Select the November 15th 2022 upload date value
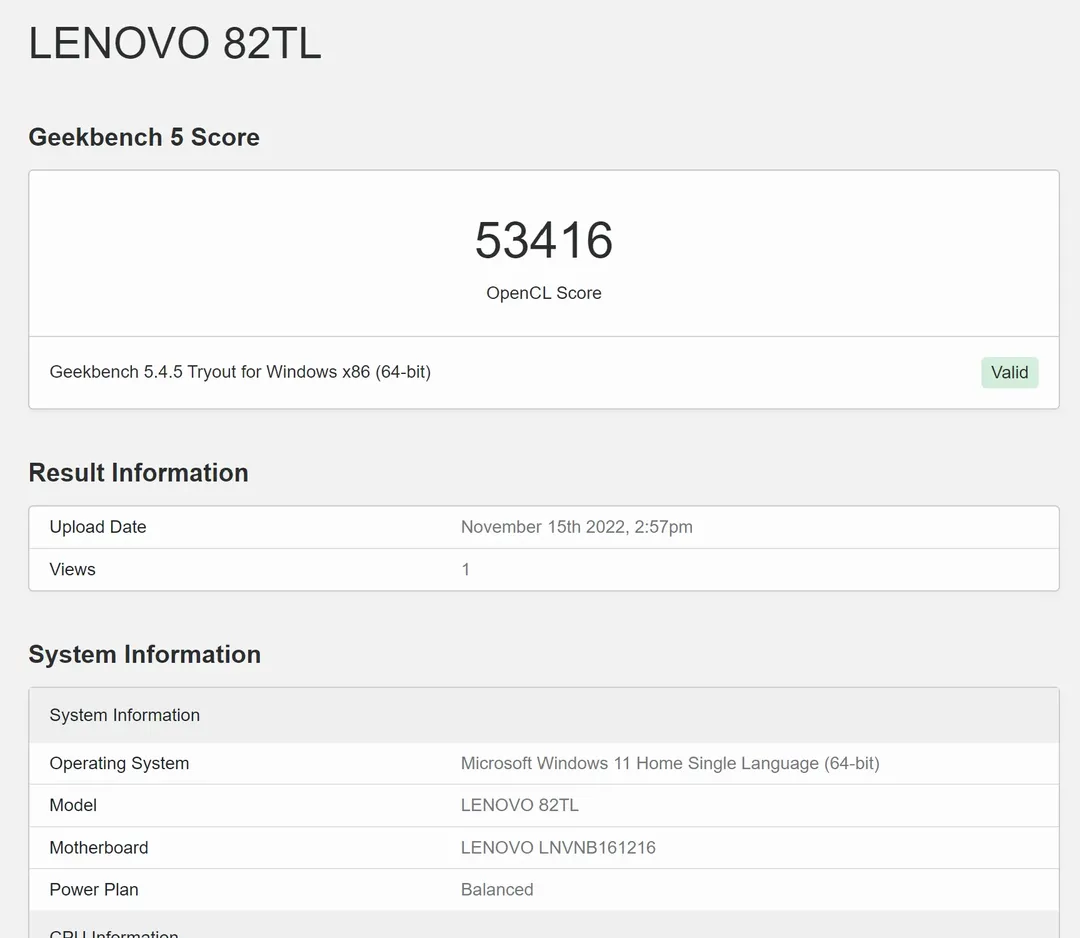1080x938 pixels. pyautogui.click(x=576, y=527)
